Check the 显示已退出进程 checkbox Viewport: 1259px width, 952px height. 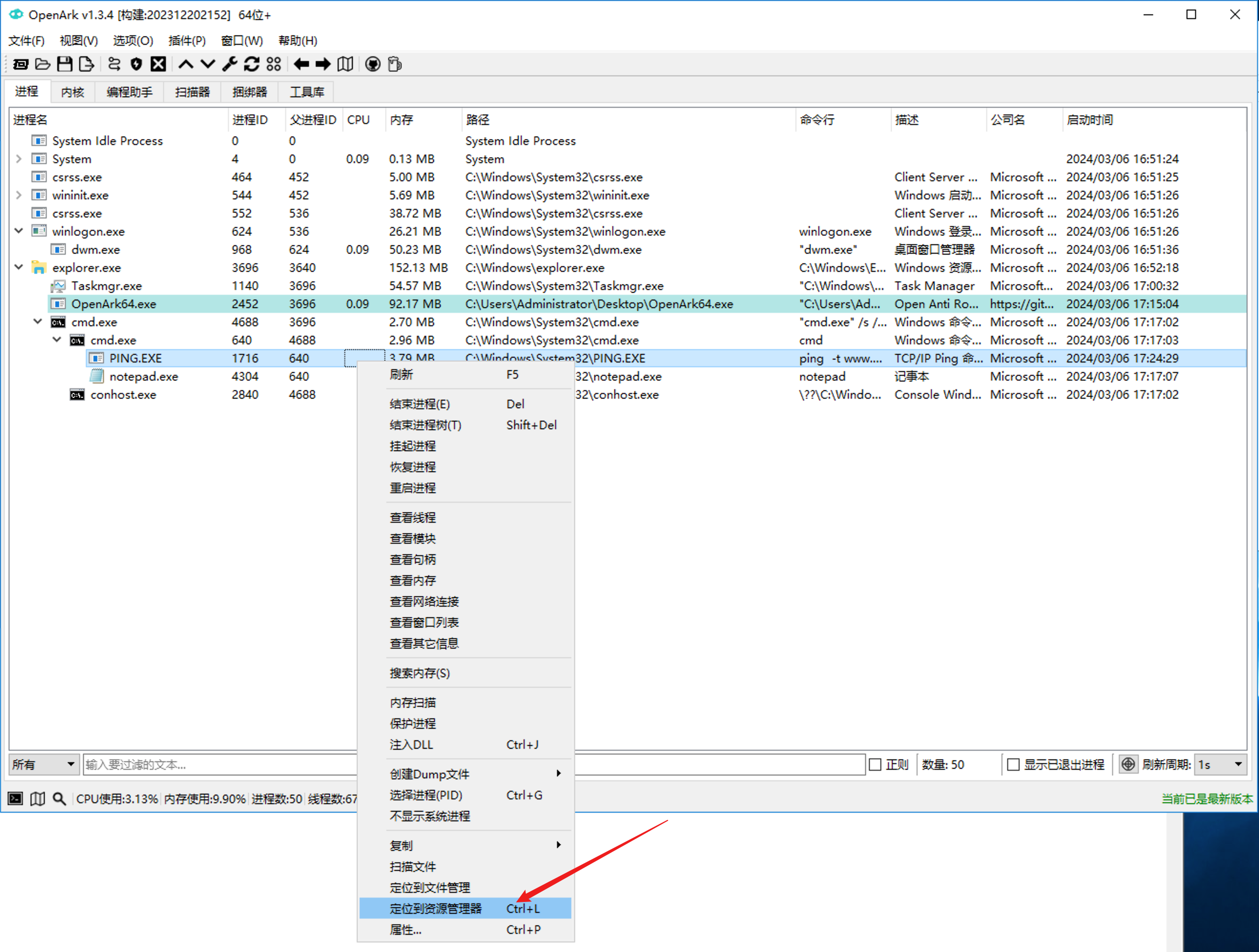pos(1013,765)
